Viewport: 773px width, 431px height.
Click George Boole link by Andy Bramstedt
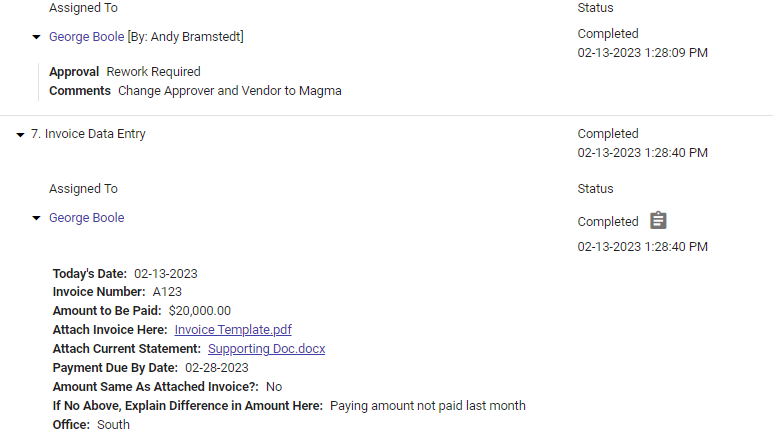(86, 37)
